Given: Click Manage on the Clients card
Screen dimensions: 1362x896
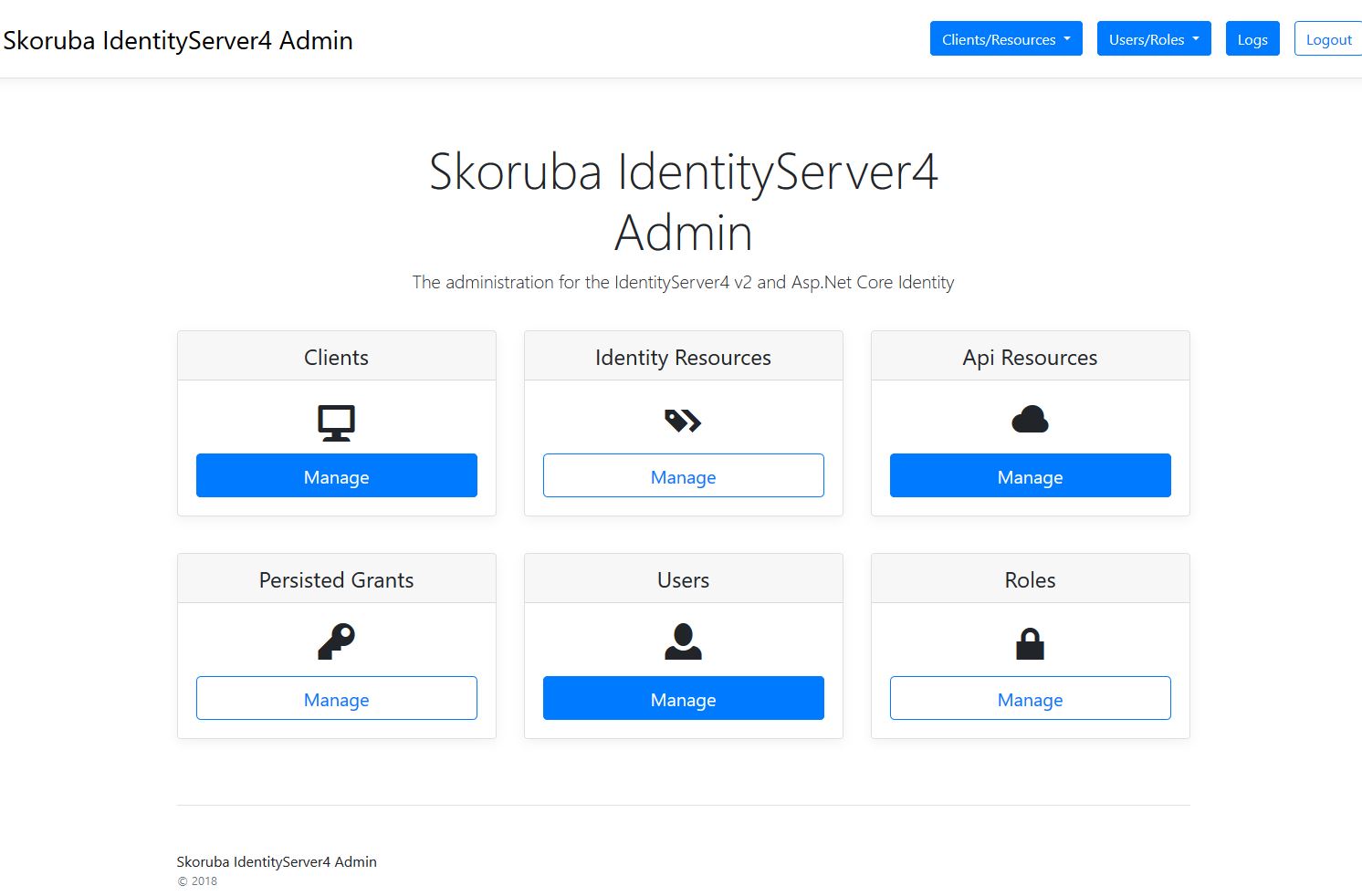Looking at the screenshot, I should coord(336,475).
